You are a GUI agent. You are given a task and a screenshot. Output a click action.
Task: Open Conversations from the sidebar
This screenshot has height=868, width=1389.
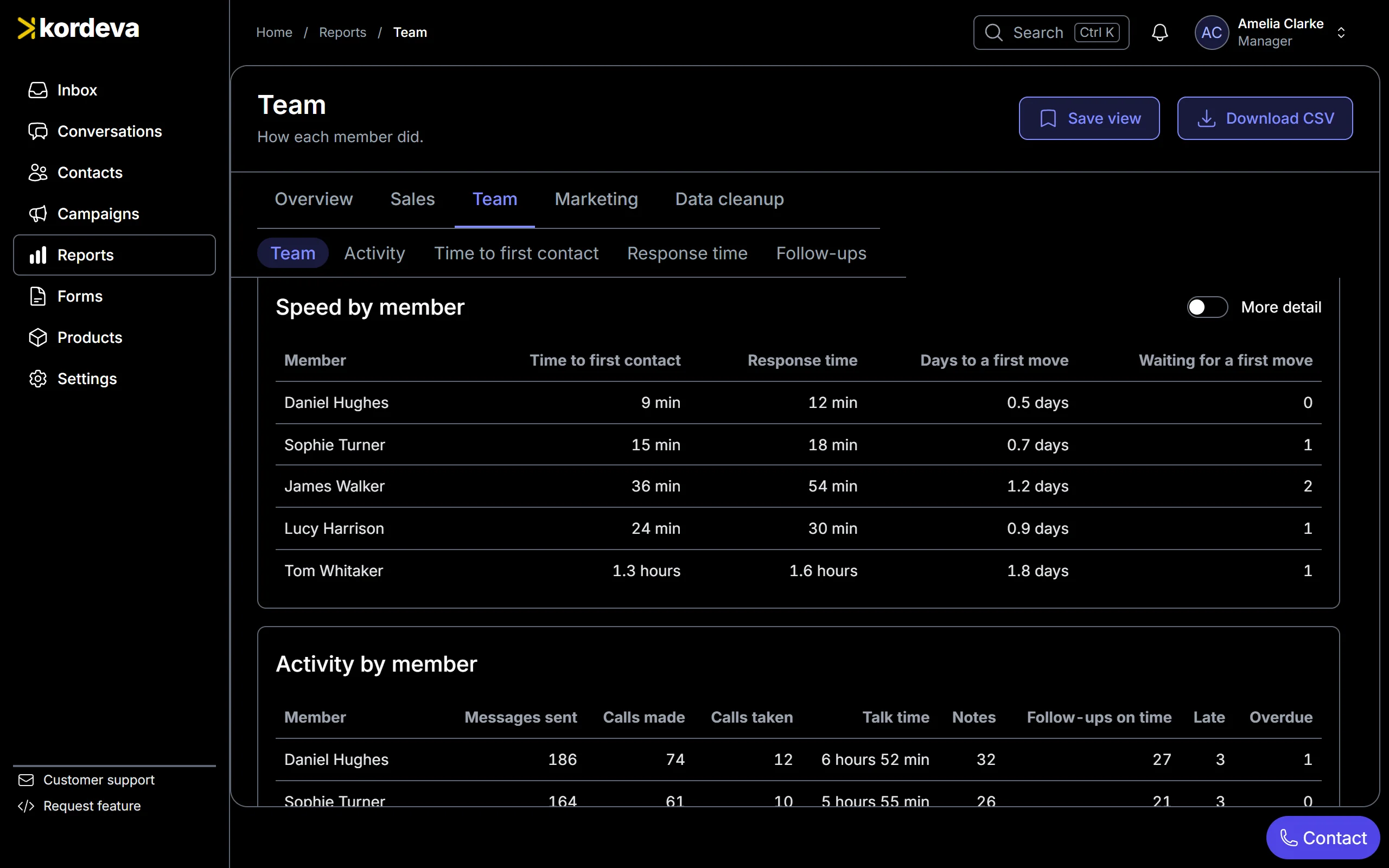click(x=114, y=131)
